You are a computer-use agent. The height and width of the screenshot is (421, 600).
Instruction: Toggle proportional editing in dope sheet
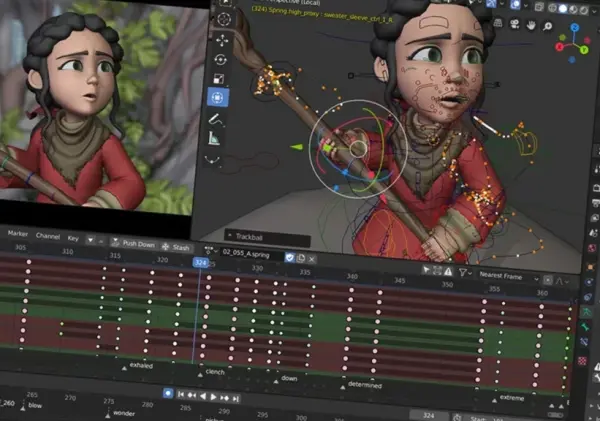tap(548, 280)
